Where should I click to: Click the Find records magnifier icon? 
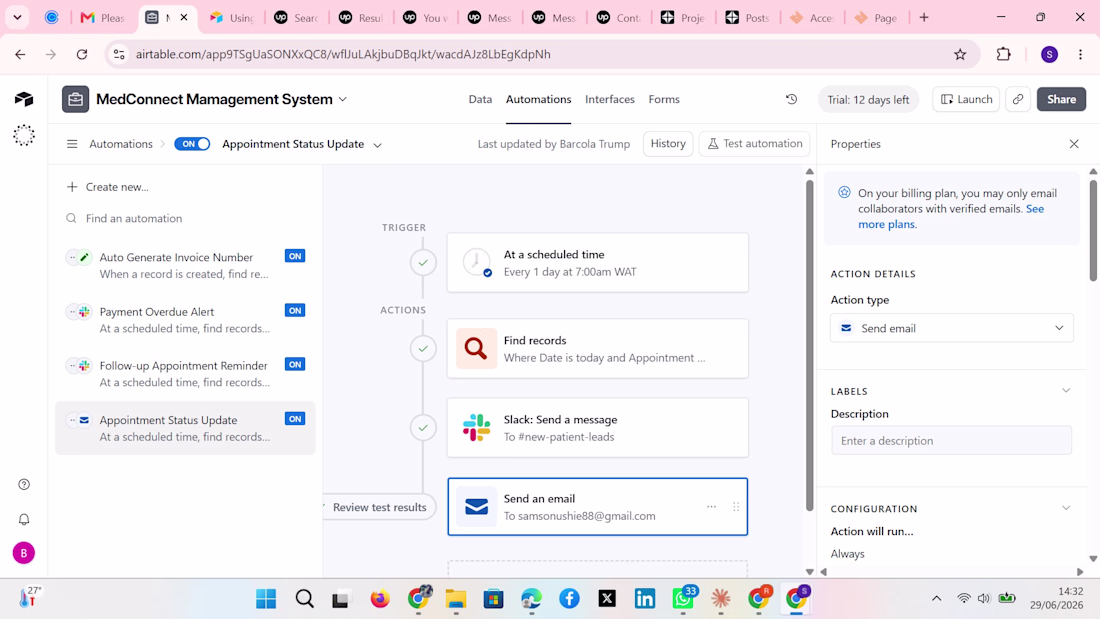coord(476,348)
